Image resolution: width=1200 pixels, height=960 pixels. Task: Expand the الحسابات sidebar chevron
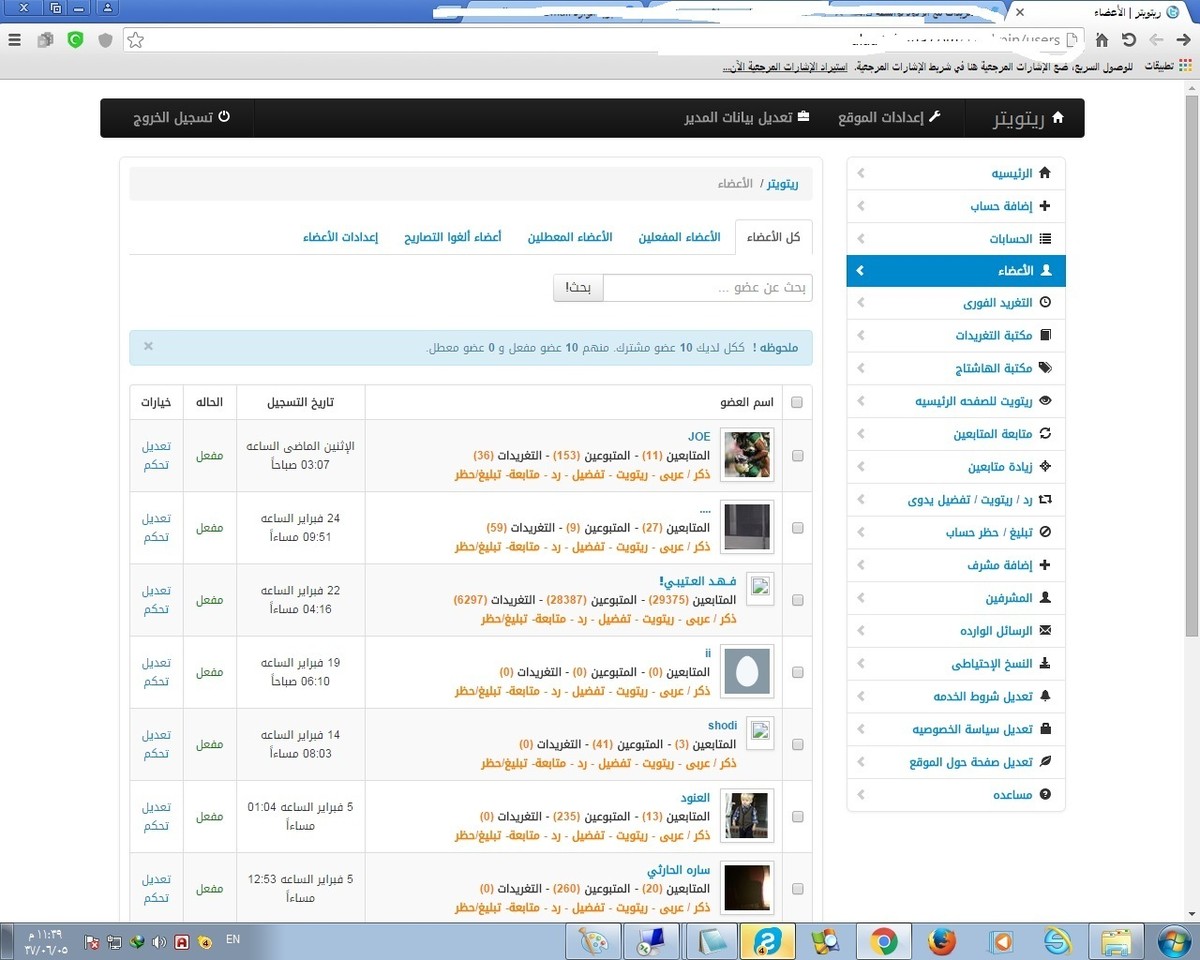pyautogui.click(x=861, y=239)
